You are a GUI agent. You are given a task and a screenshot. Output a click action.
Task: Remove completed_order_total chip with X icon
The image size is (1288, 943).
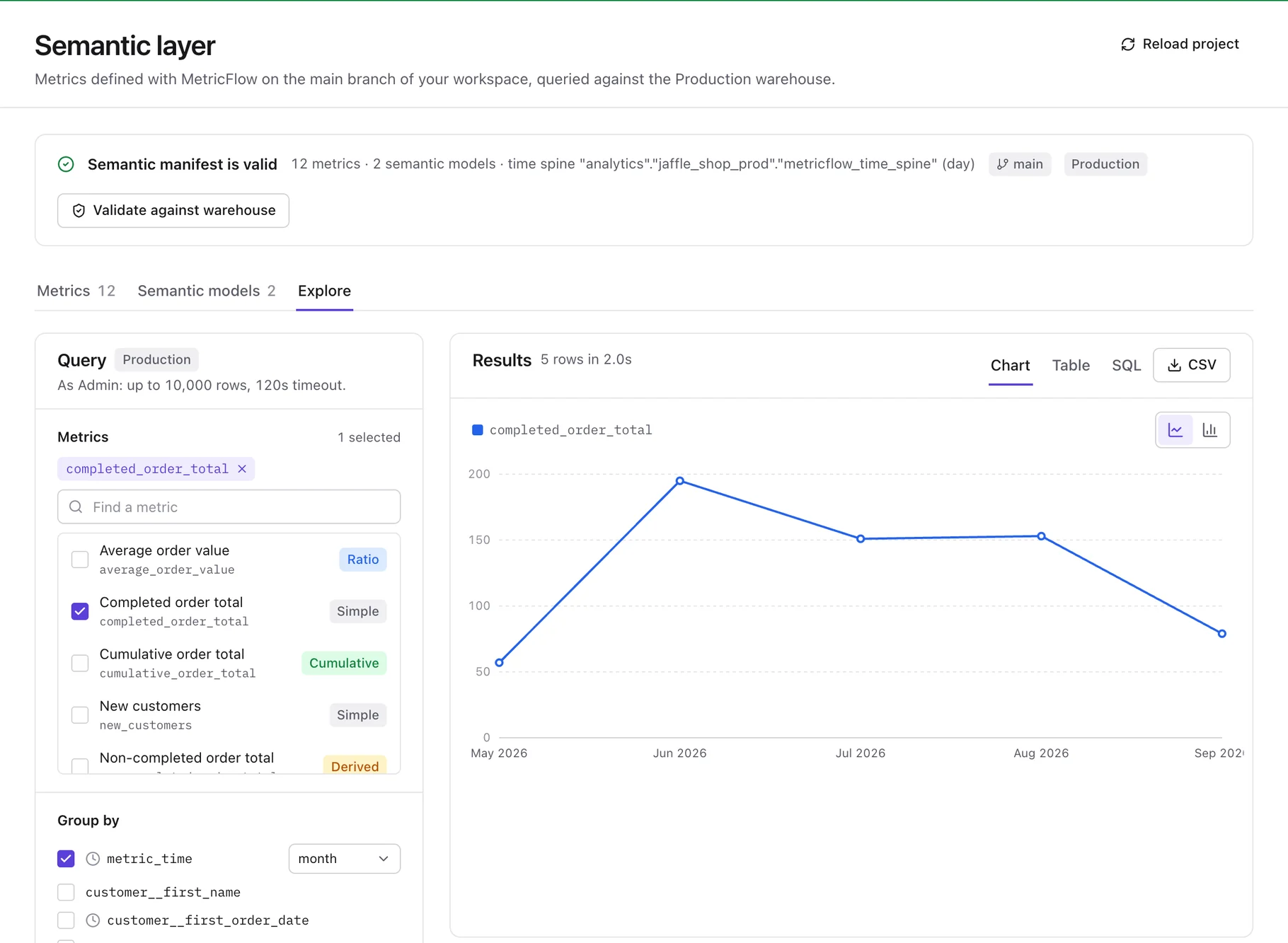(242, 469)
